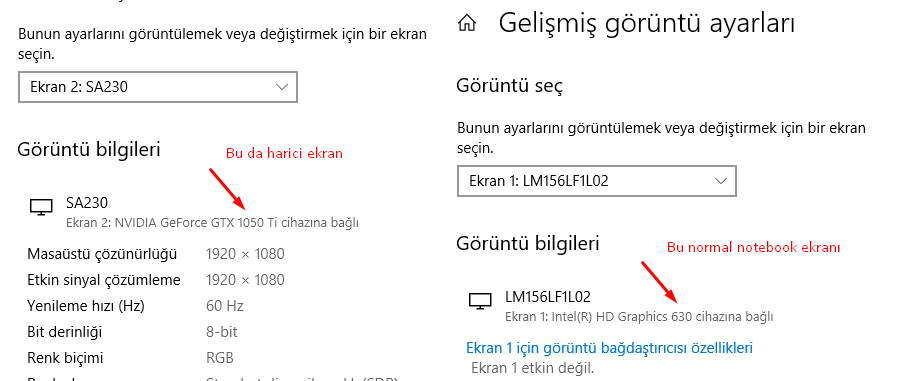
Task: Click the Bit derinliği 8-bit value
Action: (x=222, y=332)
